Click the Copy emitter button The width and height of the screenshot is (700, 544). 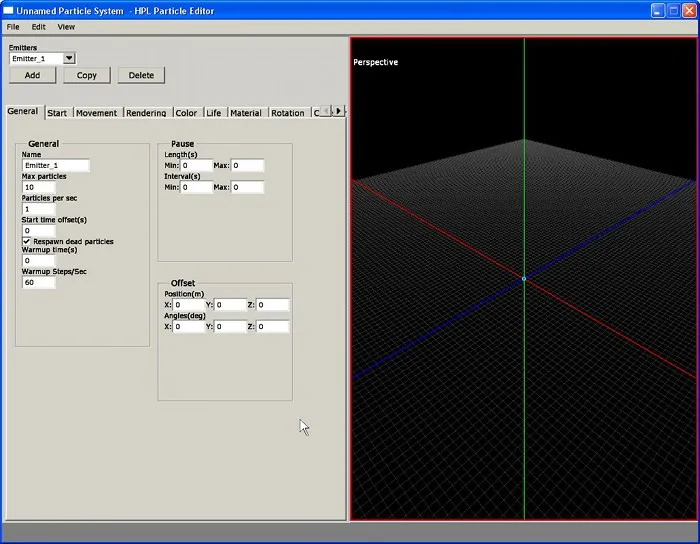tap(87, 75)
